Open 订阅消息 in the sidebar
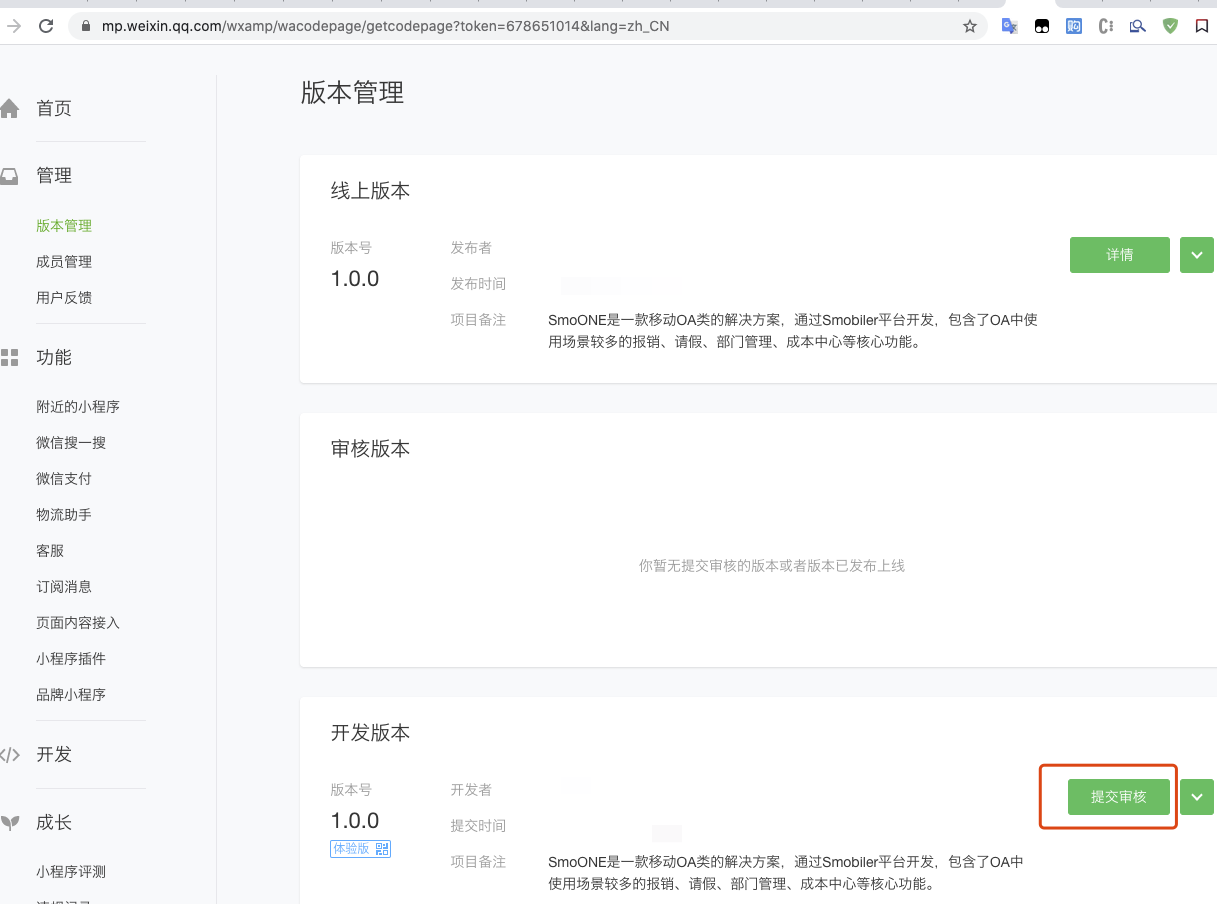Screen dimensions: 1217x904 pos(64,587)
